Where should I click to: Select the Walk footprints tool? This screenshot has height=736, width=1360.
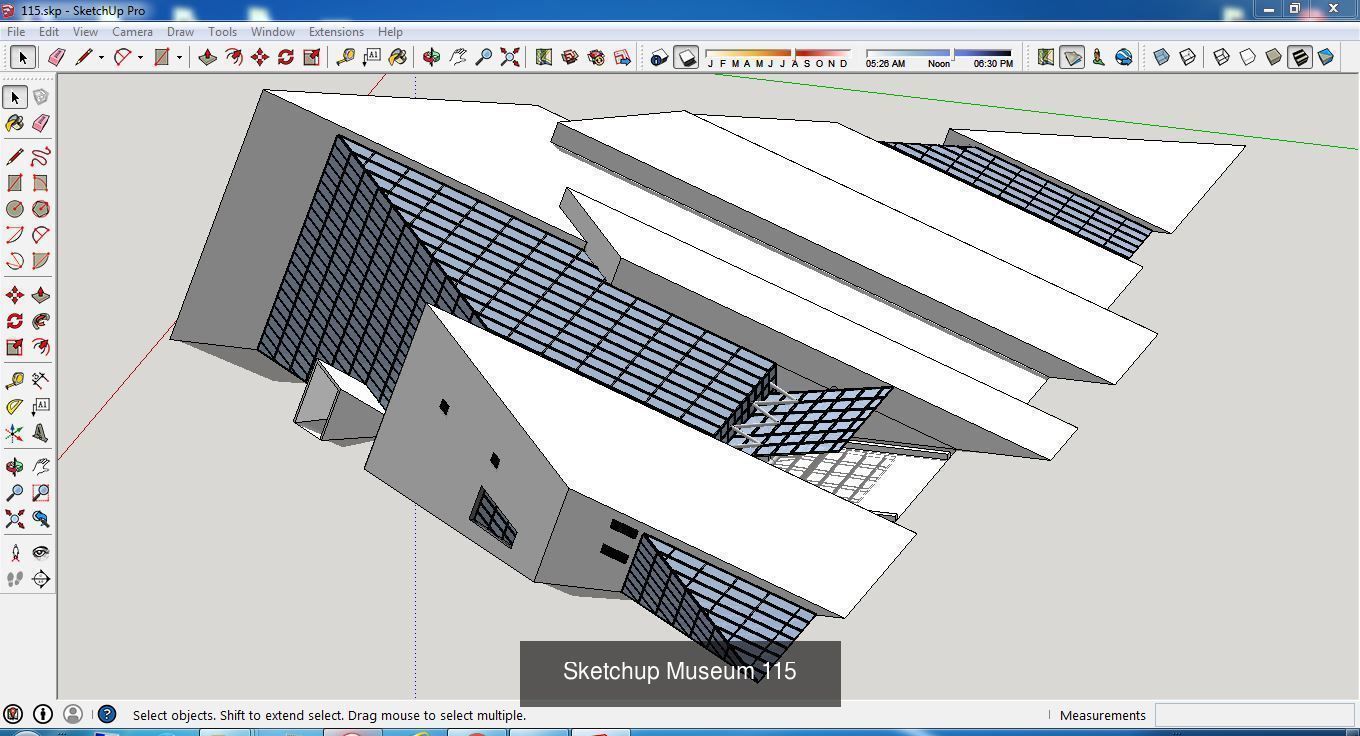click(15, 579)
